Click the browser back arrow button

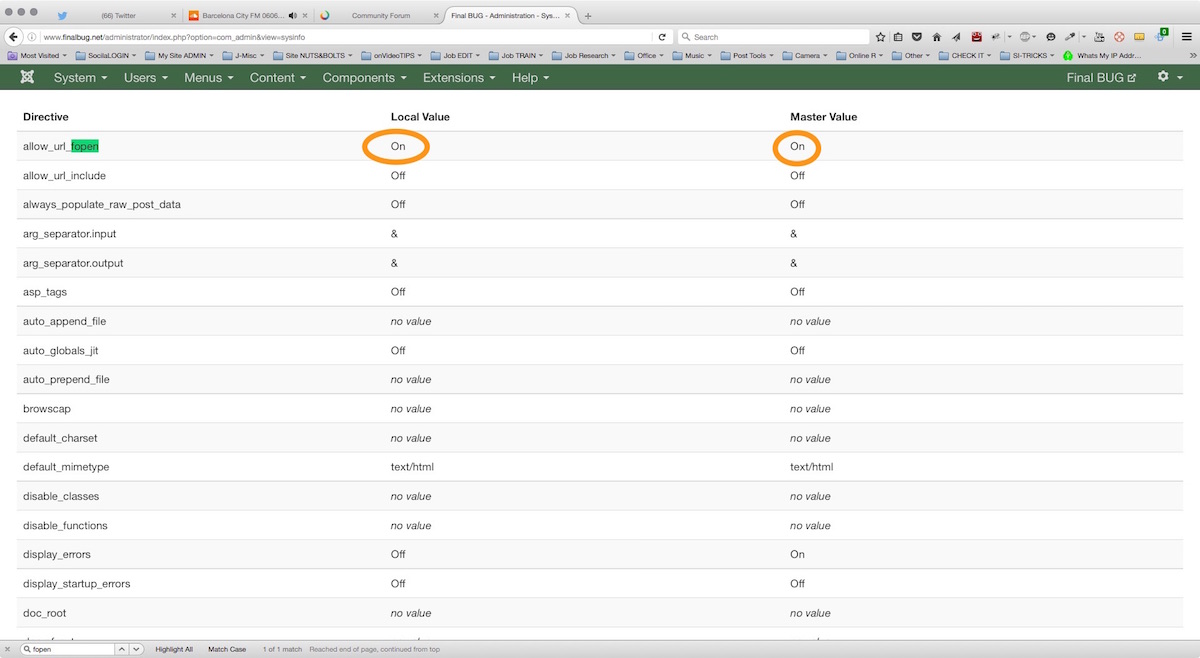tap(14, 37)
